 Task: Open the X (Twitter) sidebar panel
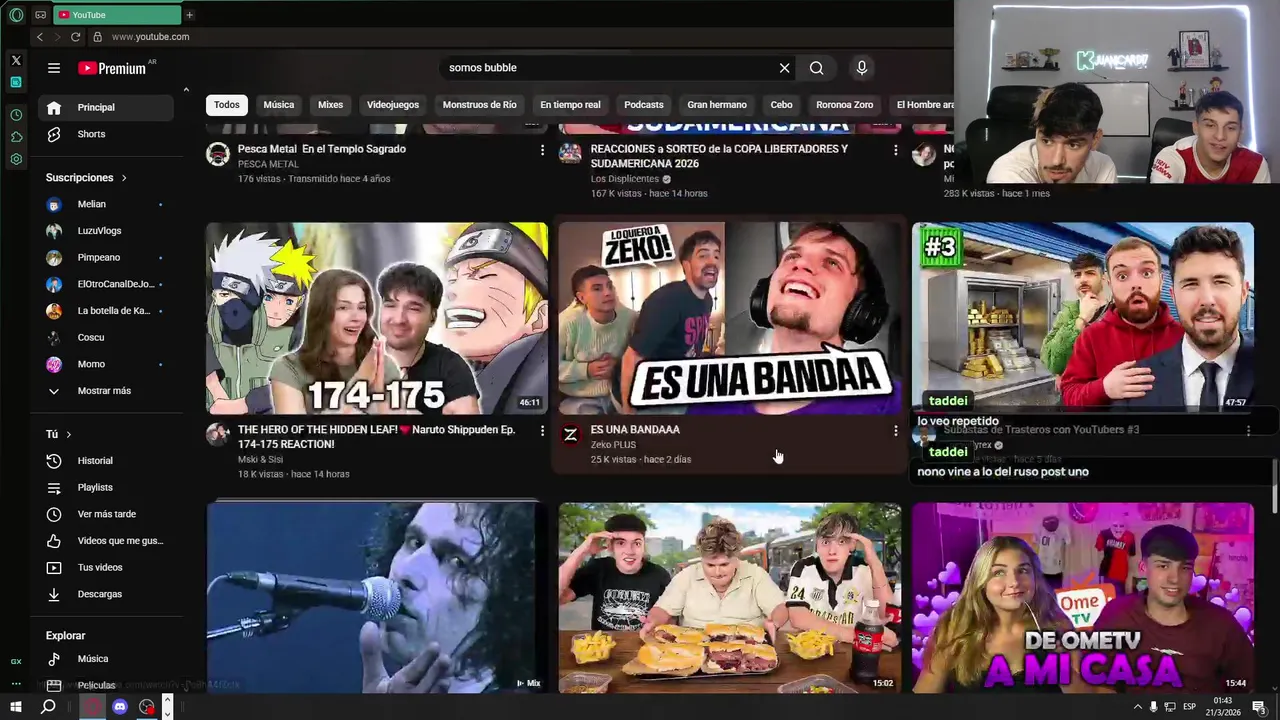(x=16, y=60)
